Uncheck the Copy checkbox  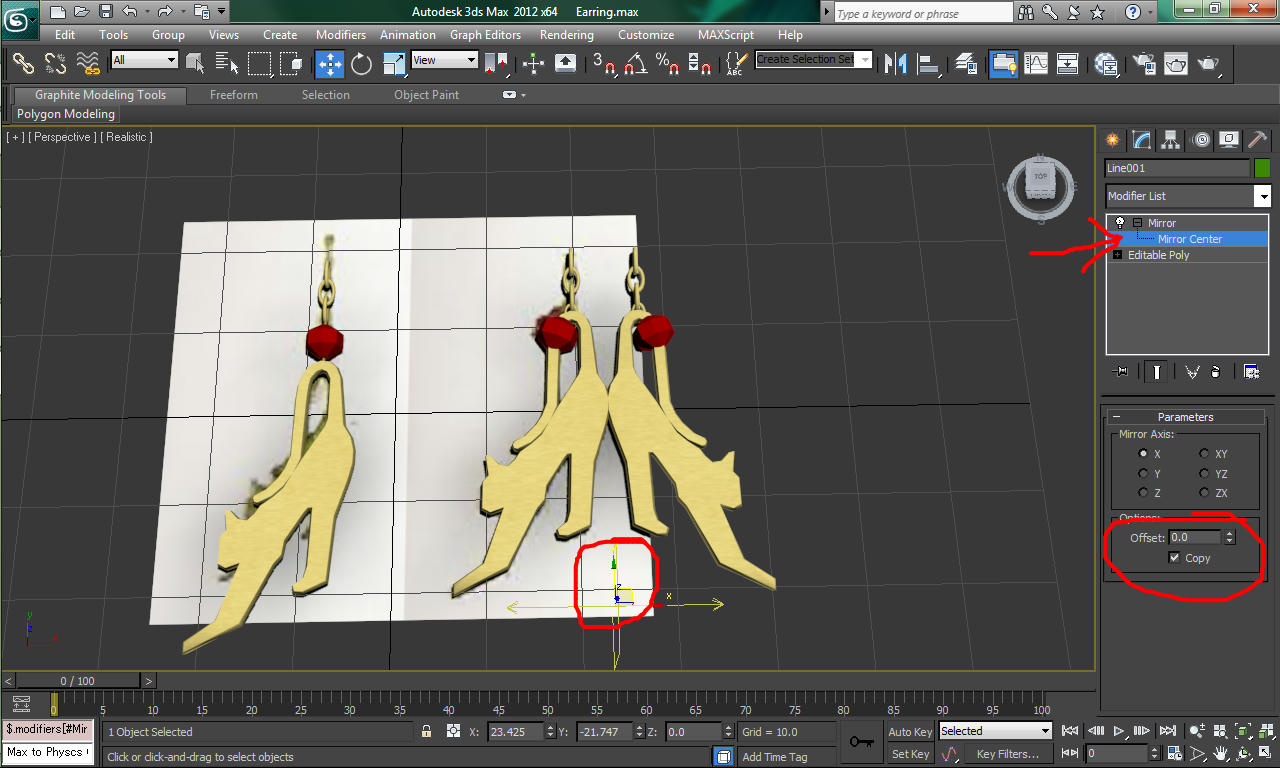1174,558
